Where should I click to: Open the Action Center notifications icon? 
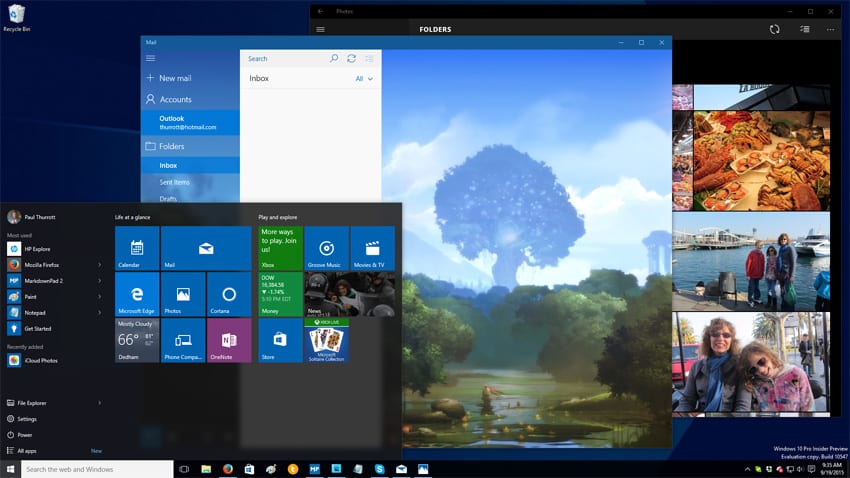pos(812,469)
